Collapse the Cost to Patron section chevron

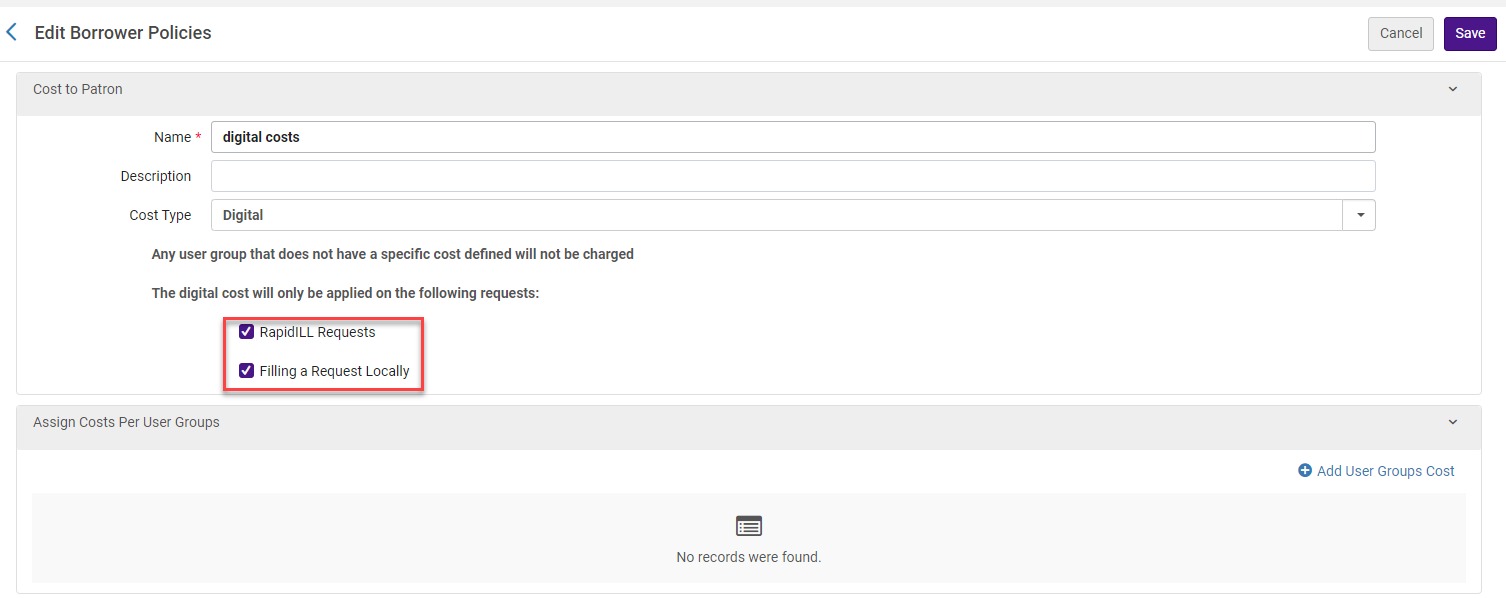[1453, 89]
